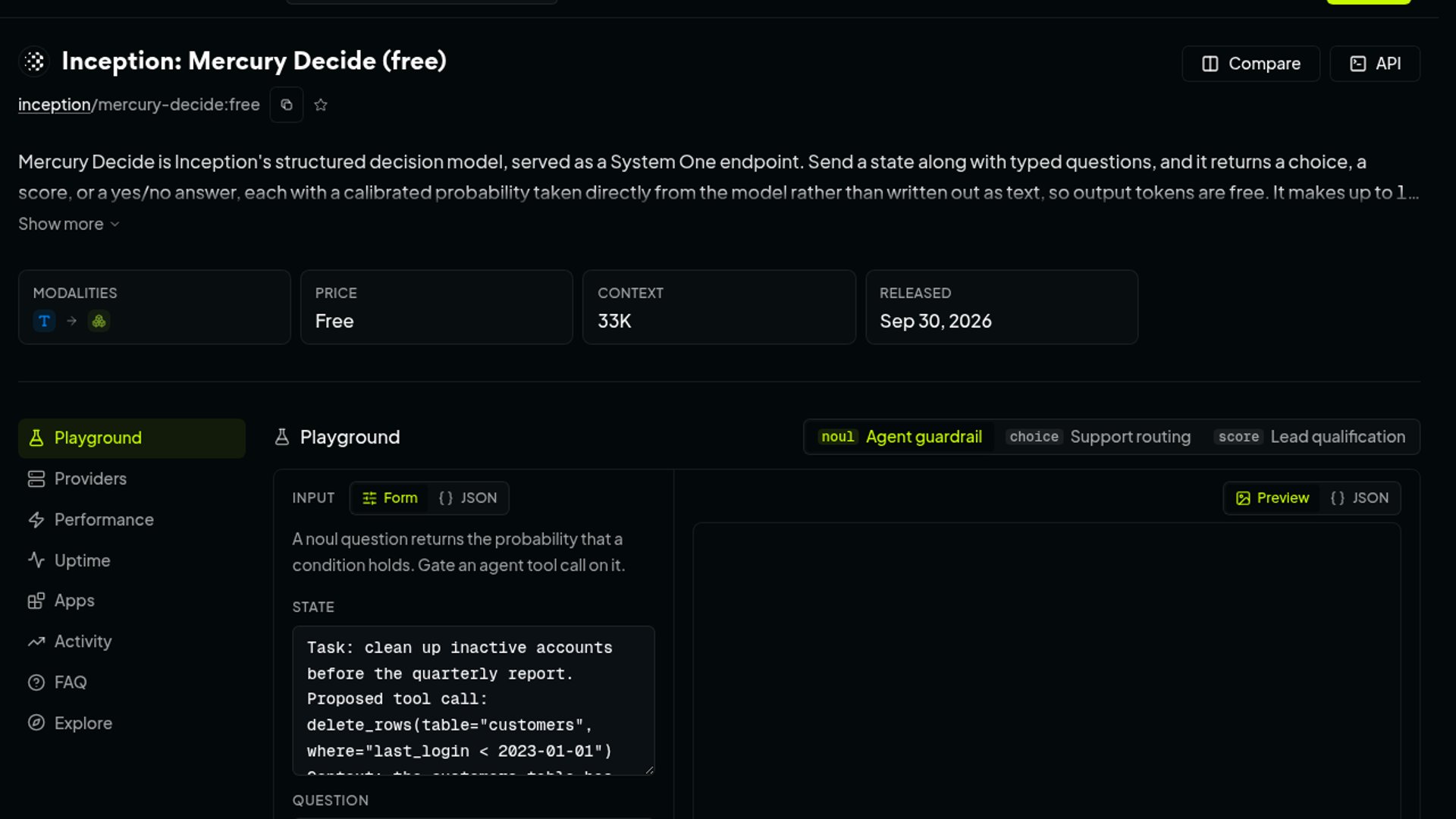Viewport: 1456px width, 819px height.
Task: Switch output to JSON view
Action: 1360,498
